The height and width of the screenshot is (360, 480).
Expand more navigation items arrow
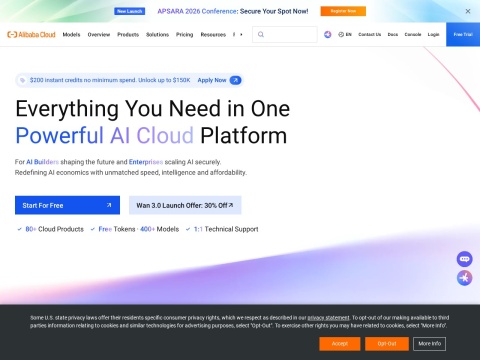(x=241, y=34)
